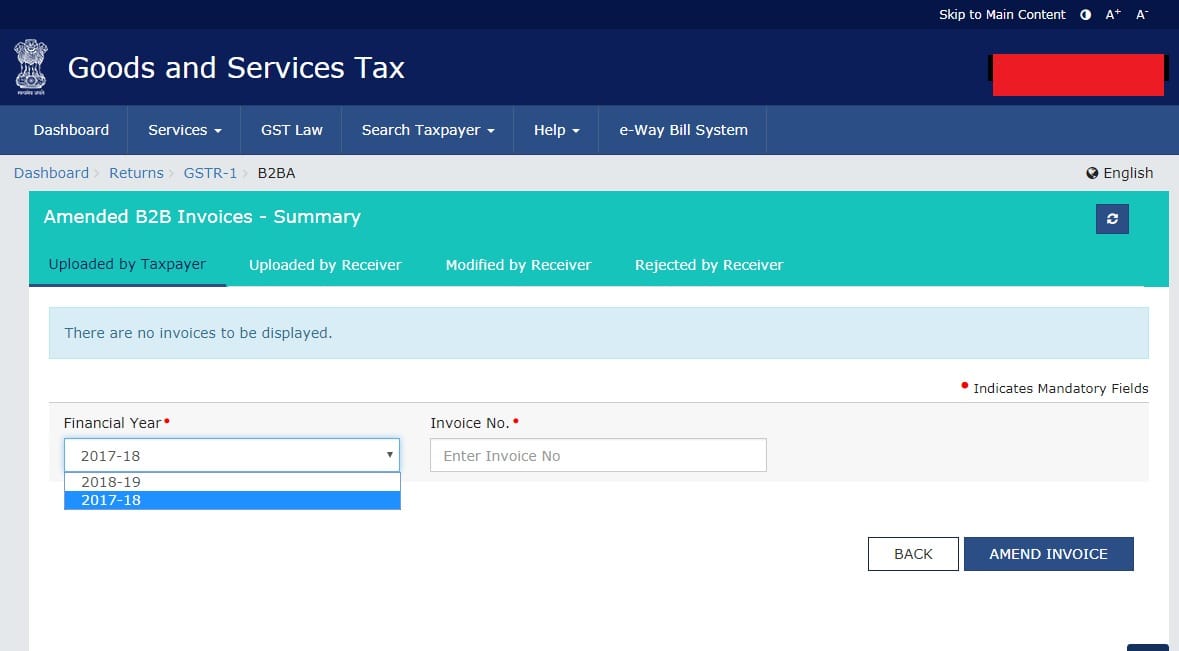
Task: Expand the Search Taxpayer dropdown
Action: click(426, 129)
